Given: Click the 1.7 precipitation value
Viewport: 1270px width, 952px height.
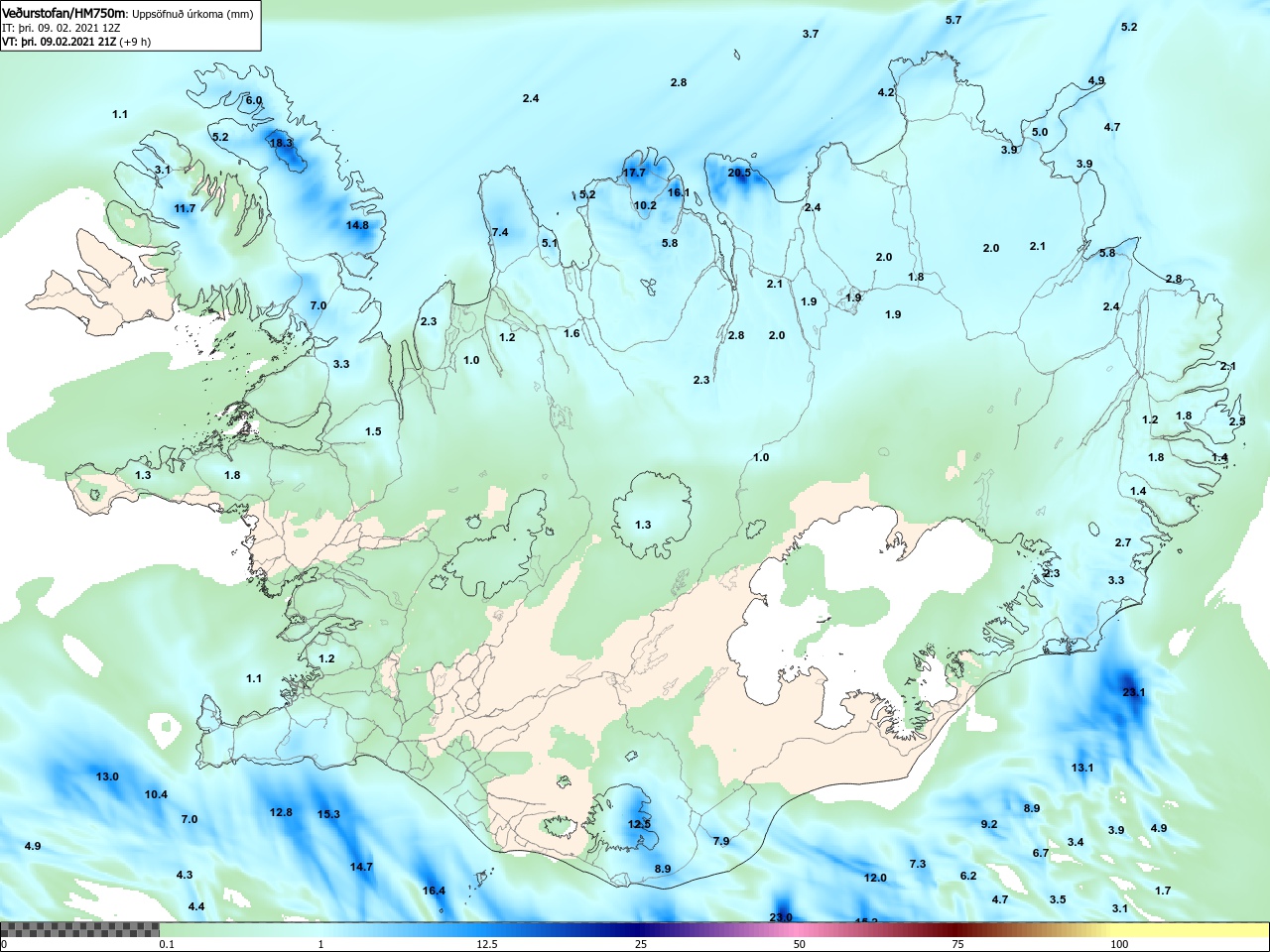Looking at the screenshot, I should [1163, 891].
